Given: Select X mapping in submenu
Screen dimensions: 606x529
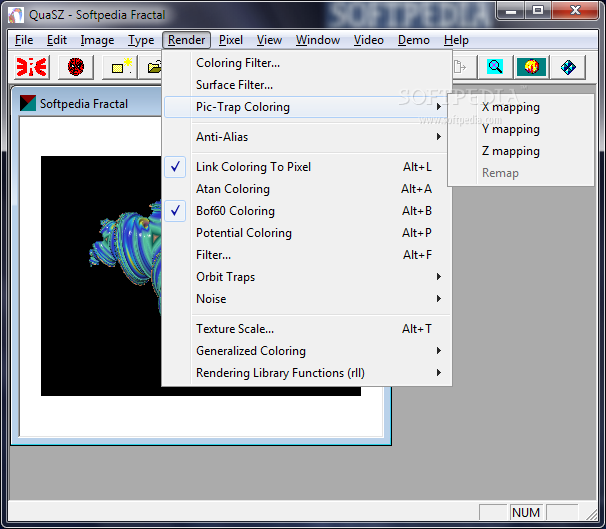Looking at the screenshot, I should tap(521, 107).
